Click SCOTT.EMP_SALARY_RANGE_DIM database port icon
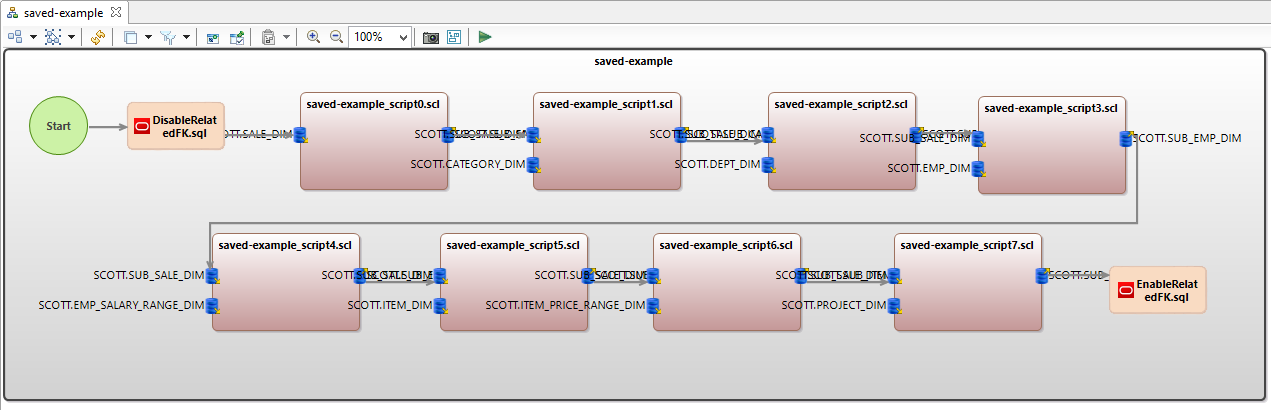The width and height of the screenshot is (1271, 410). 213,305
